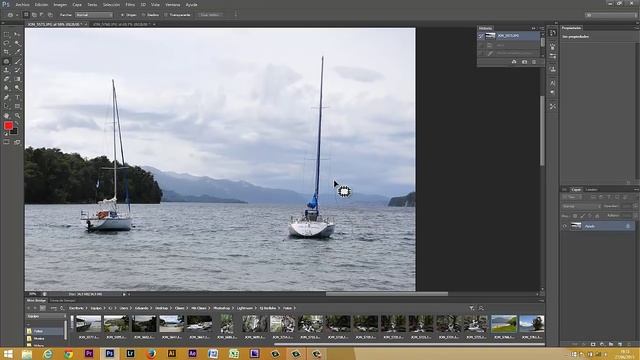This screenshot has height=360, width=640.
Task: Open the Ventana menu
Action: (173, 4)
